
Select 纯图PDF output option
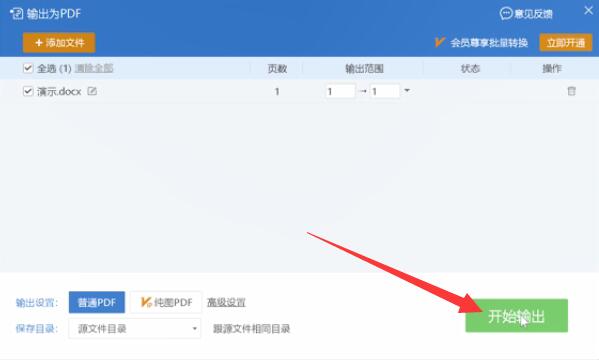(x=166, y=302)
